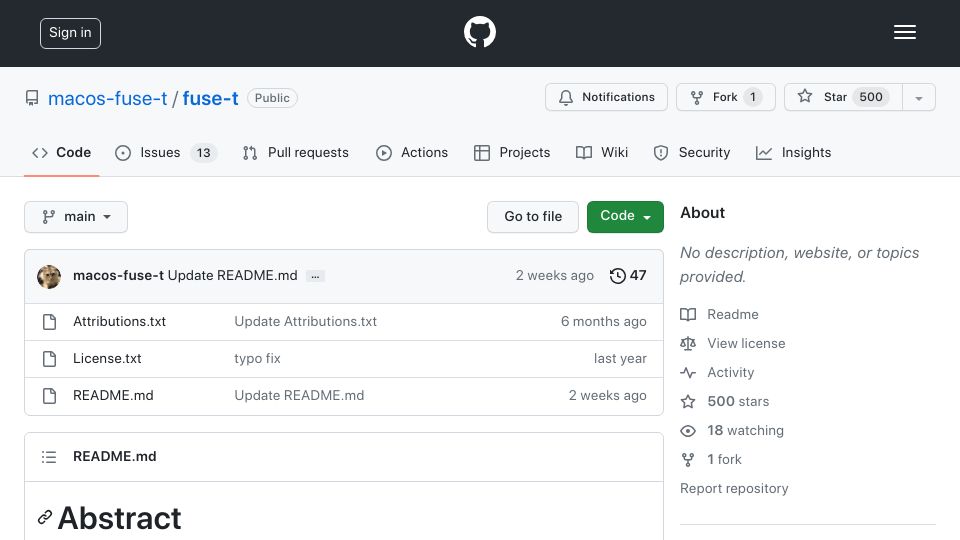Open the Pull requests tab
Image resolution: width=960 pixels, height=540 pixels.
pos(296,152)
